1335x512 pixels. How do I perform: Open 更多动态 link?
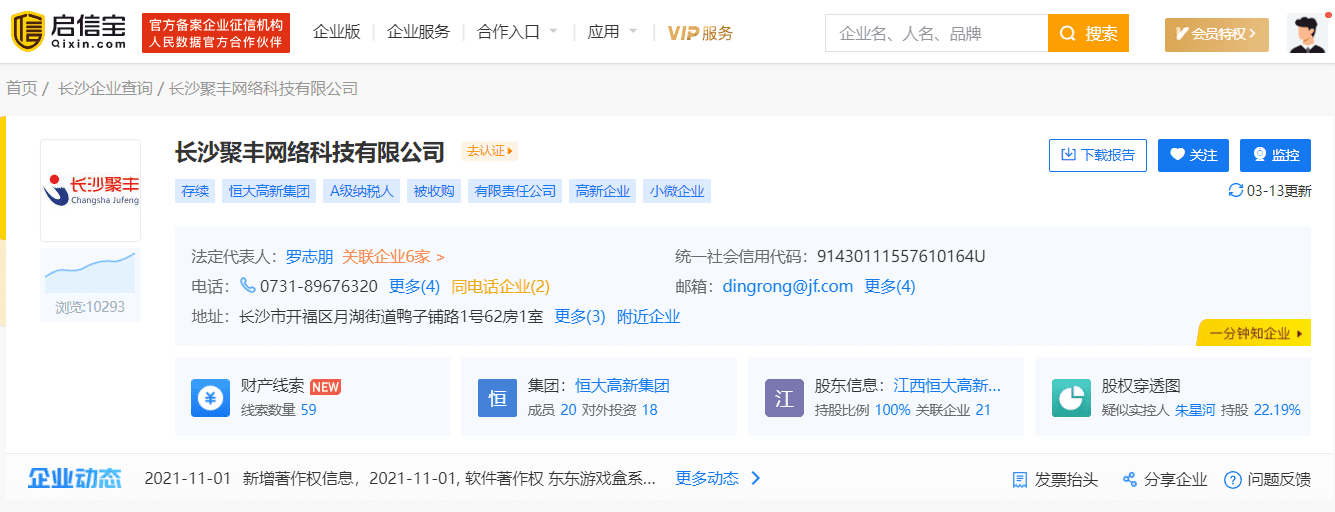718,479
